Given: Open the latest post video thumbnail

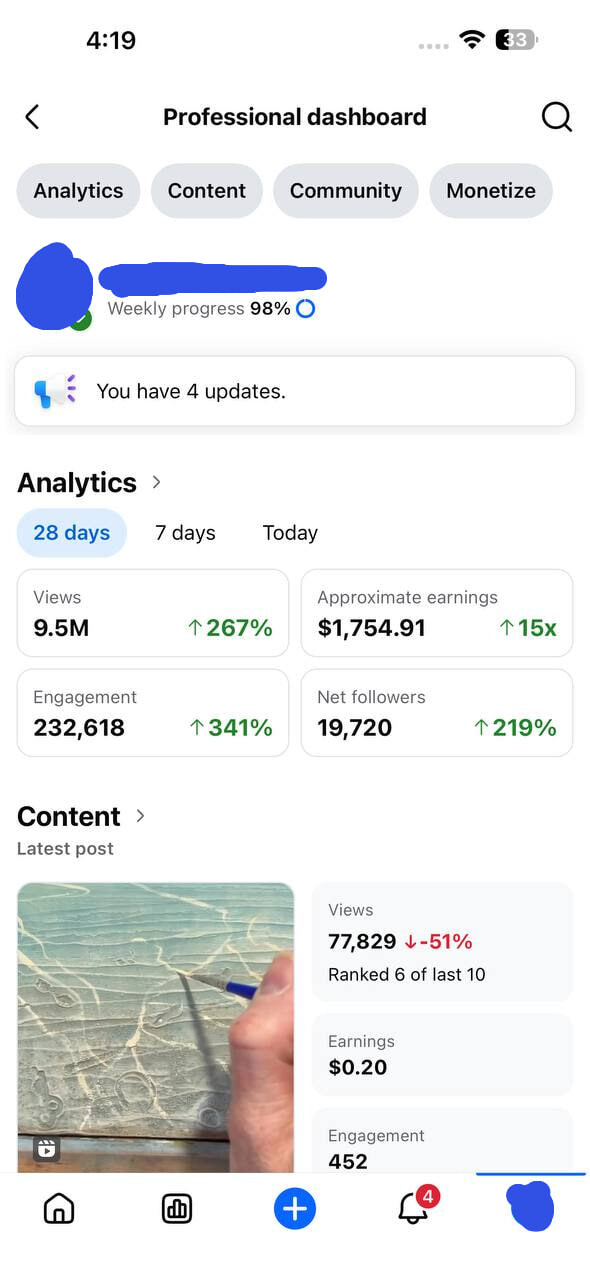Looking at the screenshot, I should pyautogui.click(x=156, y=1027).
